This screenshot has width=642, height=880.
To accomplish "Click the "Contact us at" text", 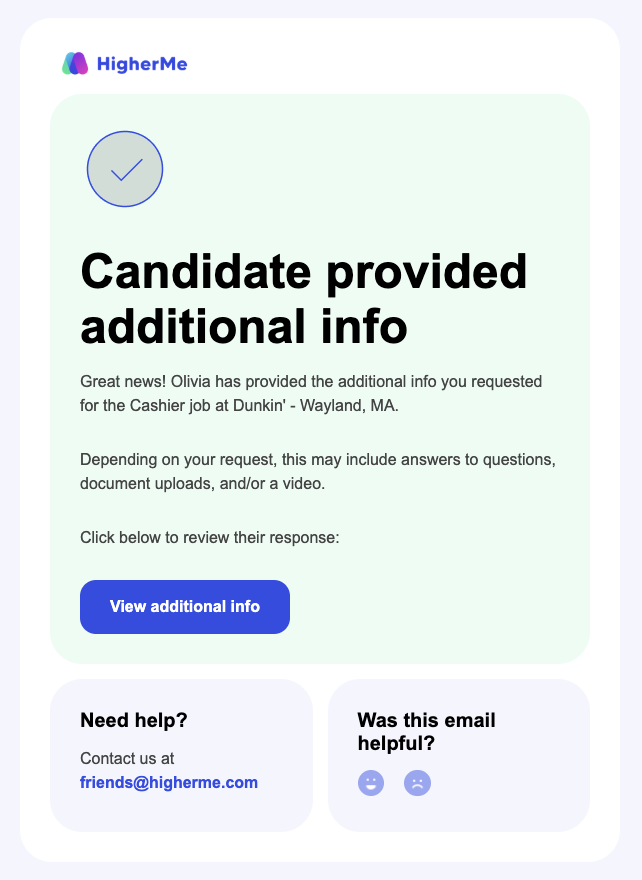I will coord(127,758).
